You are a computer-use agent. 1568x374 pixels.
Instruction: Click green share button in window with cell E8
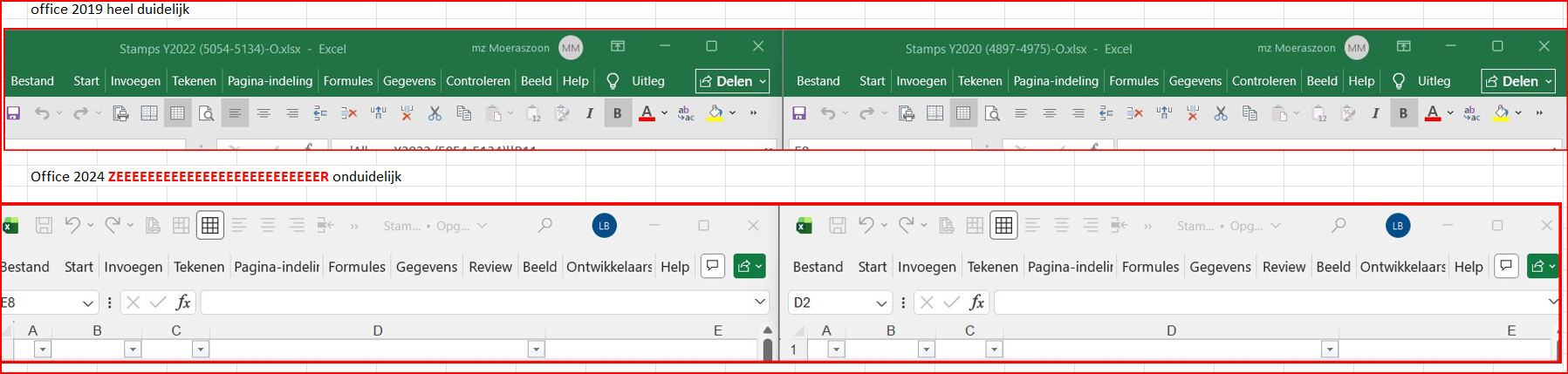pyautogui.click(x=750, y=266)
